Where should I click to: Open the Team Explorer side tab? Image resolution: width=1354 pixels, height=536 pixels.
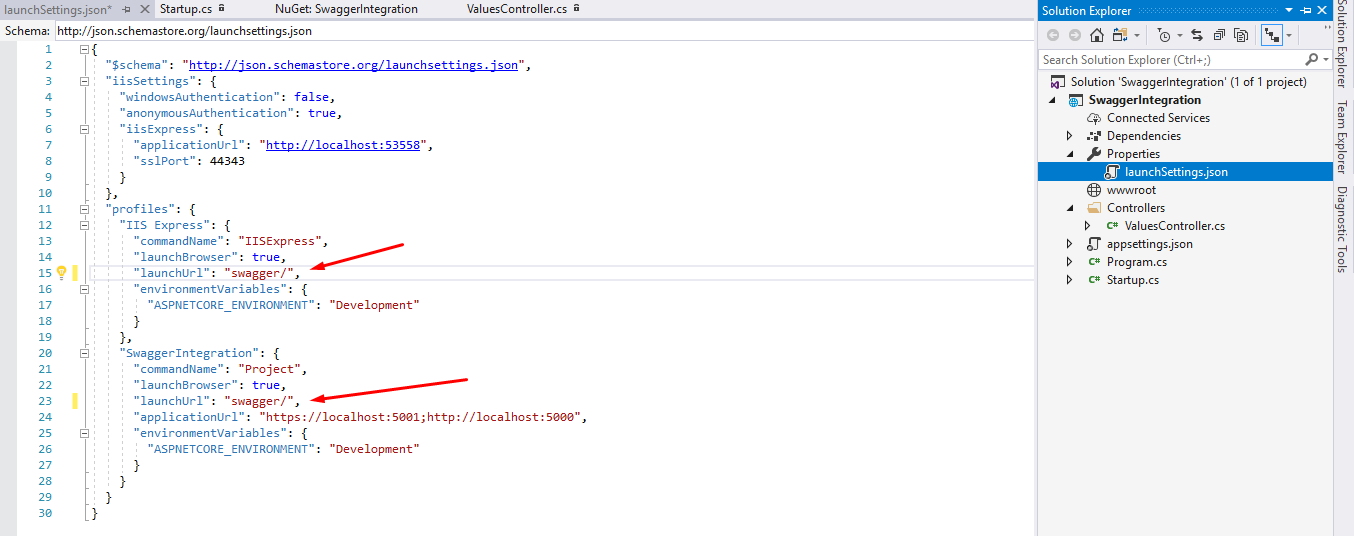[1342, 137]
